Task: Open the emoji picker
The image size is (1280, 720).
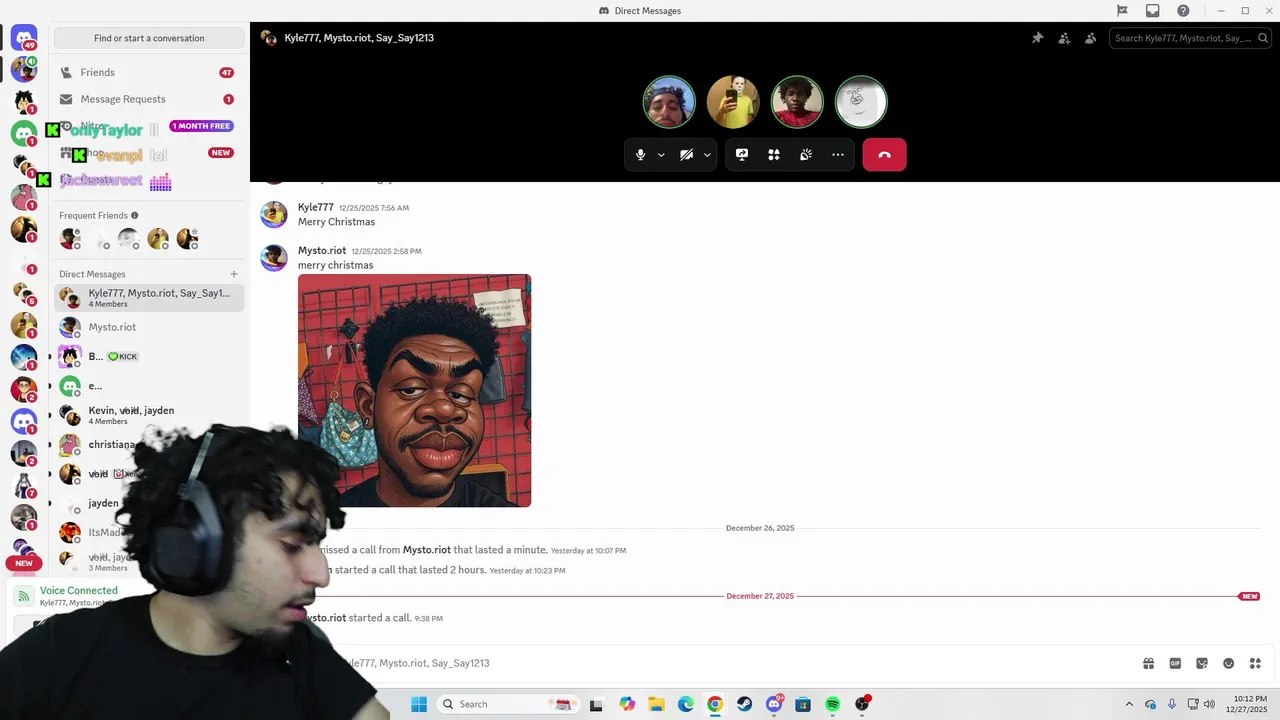Action: click(1229, 663)
